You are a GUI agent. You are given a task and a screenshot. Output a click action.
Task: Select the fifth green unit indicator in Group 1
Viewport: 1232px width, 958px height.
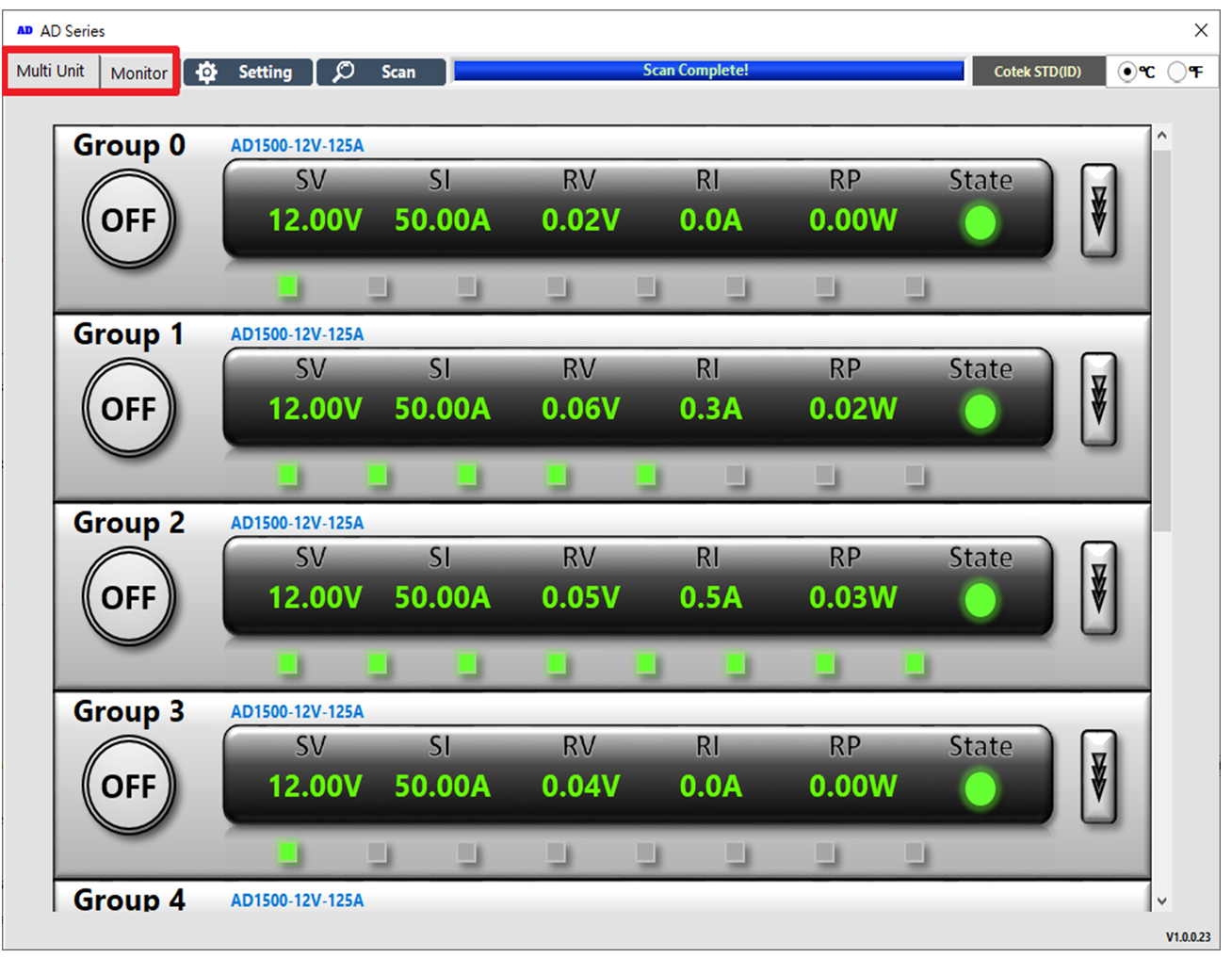[x=645, y=474]
